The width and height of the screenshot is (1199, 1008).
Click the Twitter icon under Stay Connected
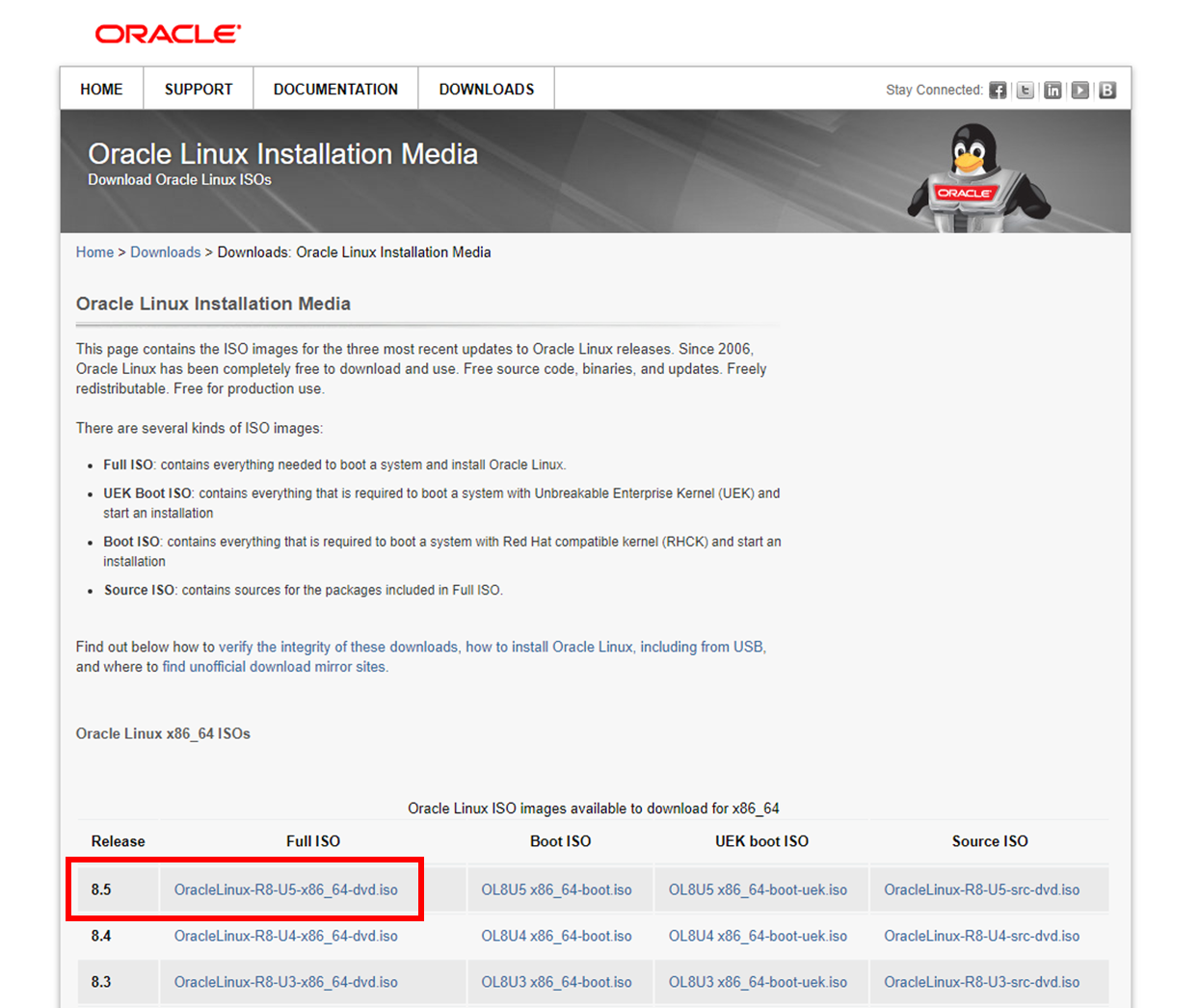pyautogui.click(x=1025, y=90)
